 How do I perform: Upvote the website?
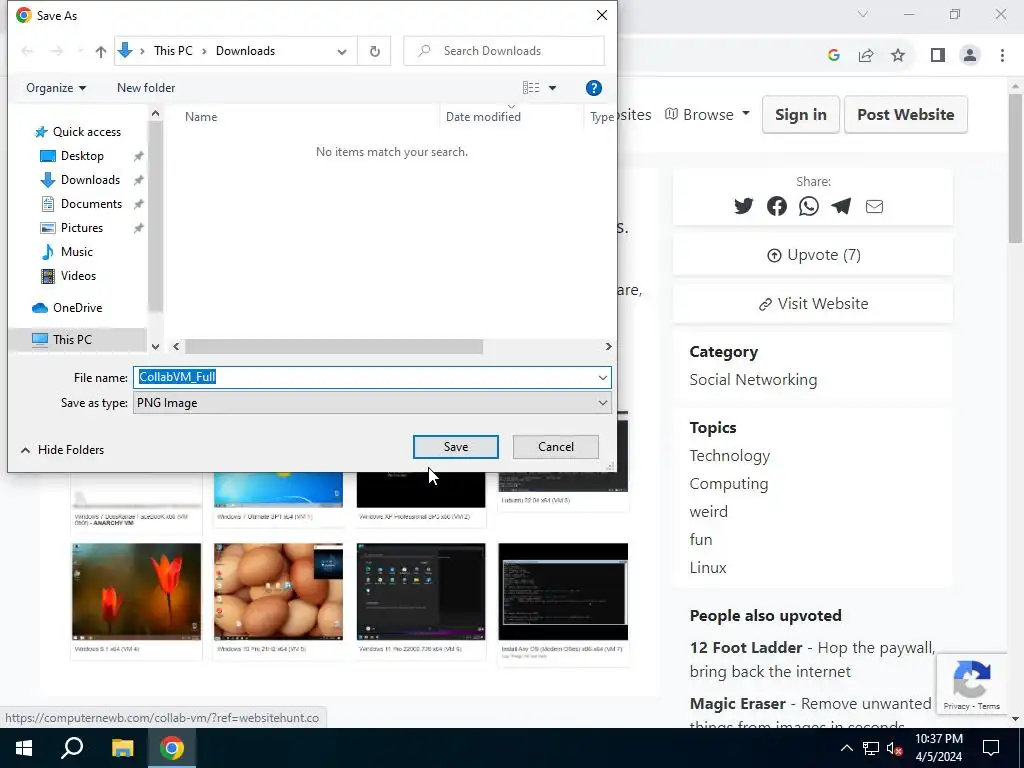(x=813, y=255)
